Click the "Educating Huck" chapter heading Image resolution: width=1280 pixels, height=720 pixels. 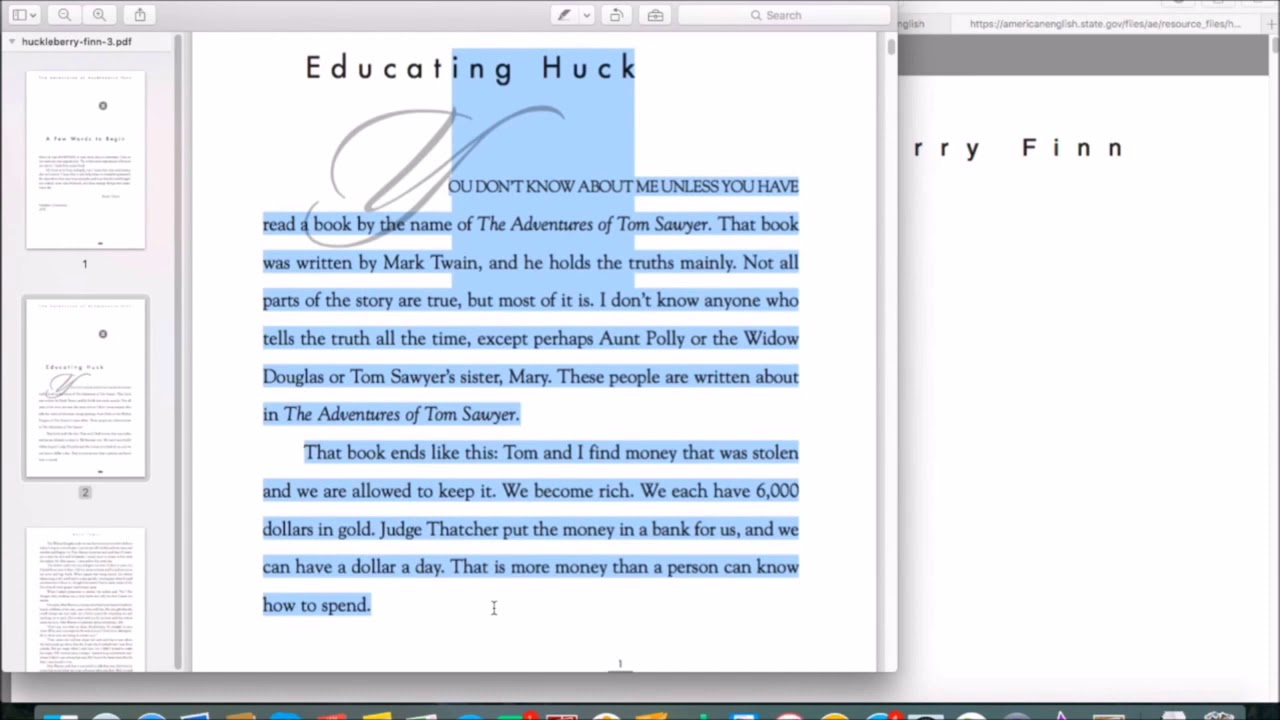[x=470, y=68]
